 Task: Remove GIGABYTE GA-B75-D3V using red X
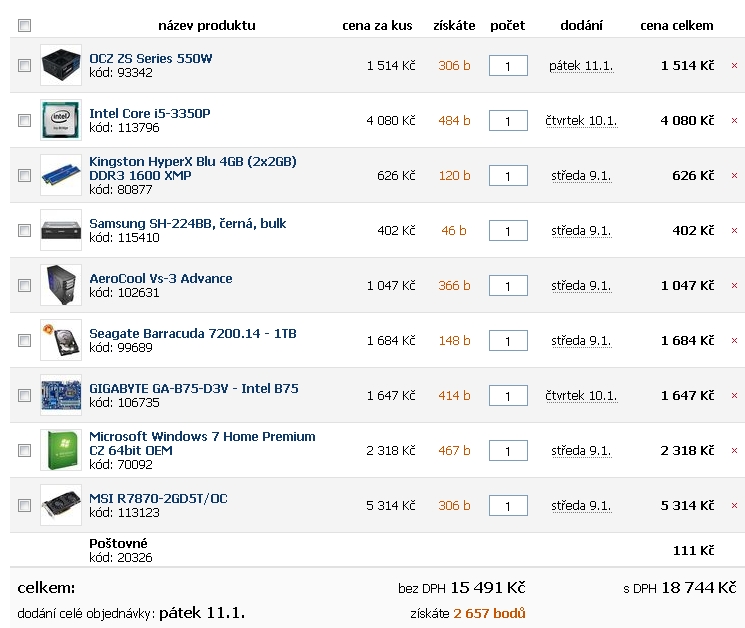point(734,396)
